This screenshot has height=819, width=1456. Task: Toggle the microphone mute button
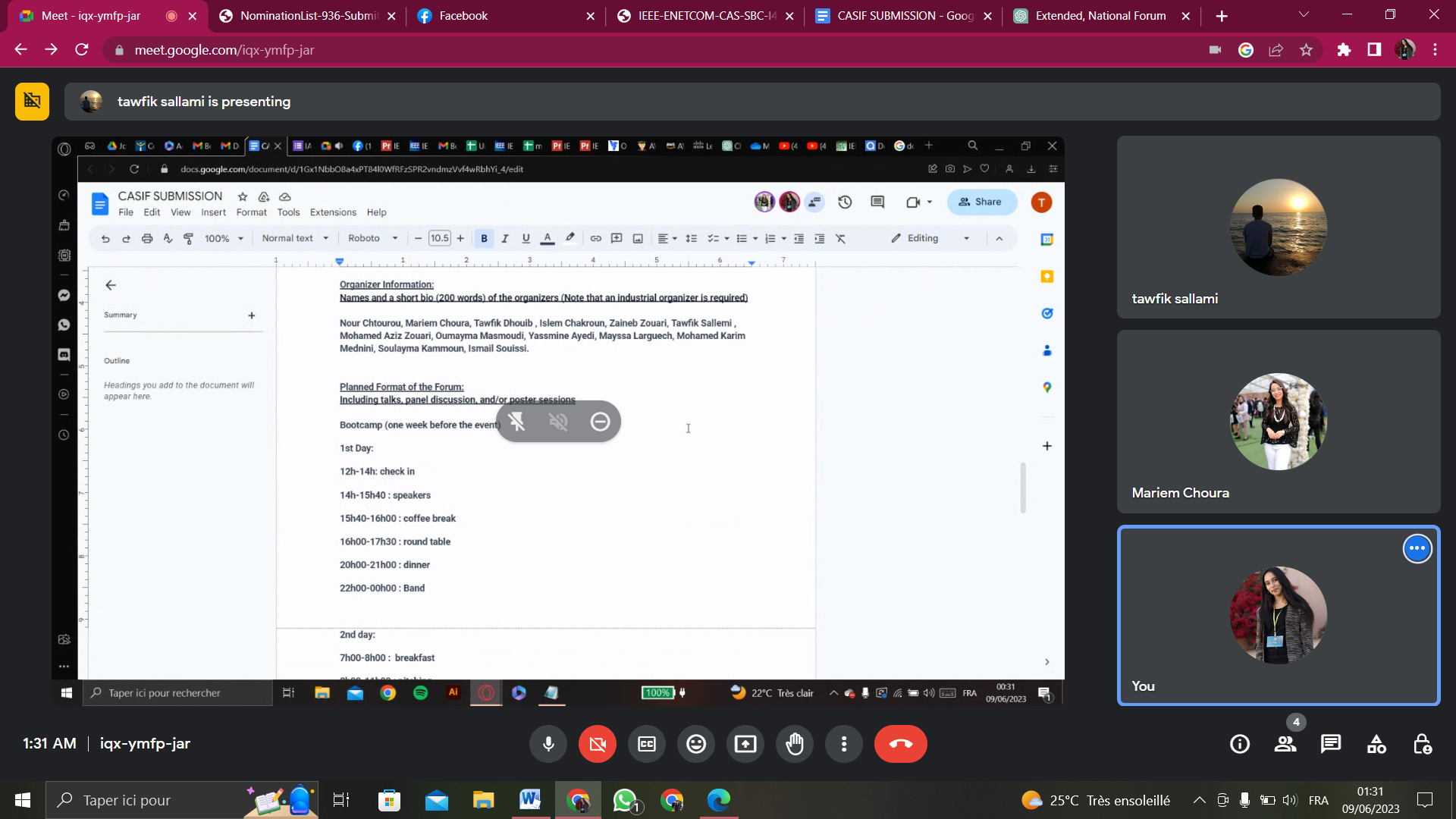coord(548,744)
